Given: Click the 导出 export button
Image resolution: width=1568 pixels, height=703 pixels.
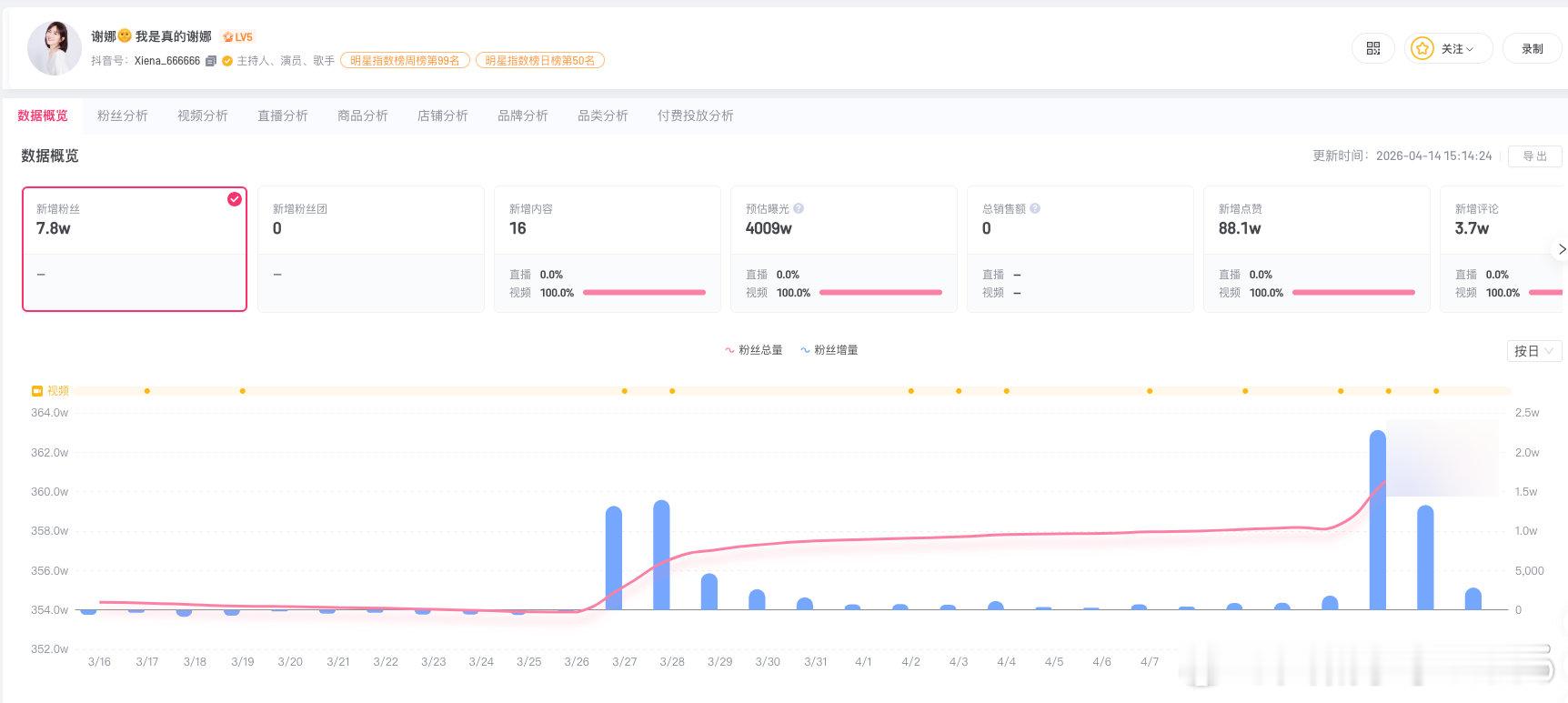Looking at the screenshot, I should point(1535,156).
